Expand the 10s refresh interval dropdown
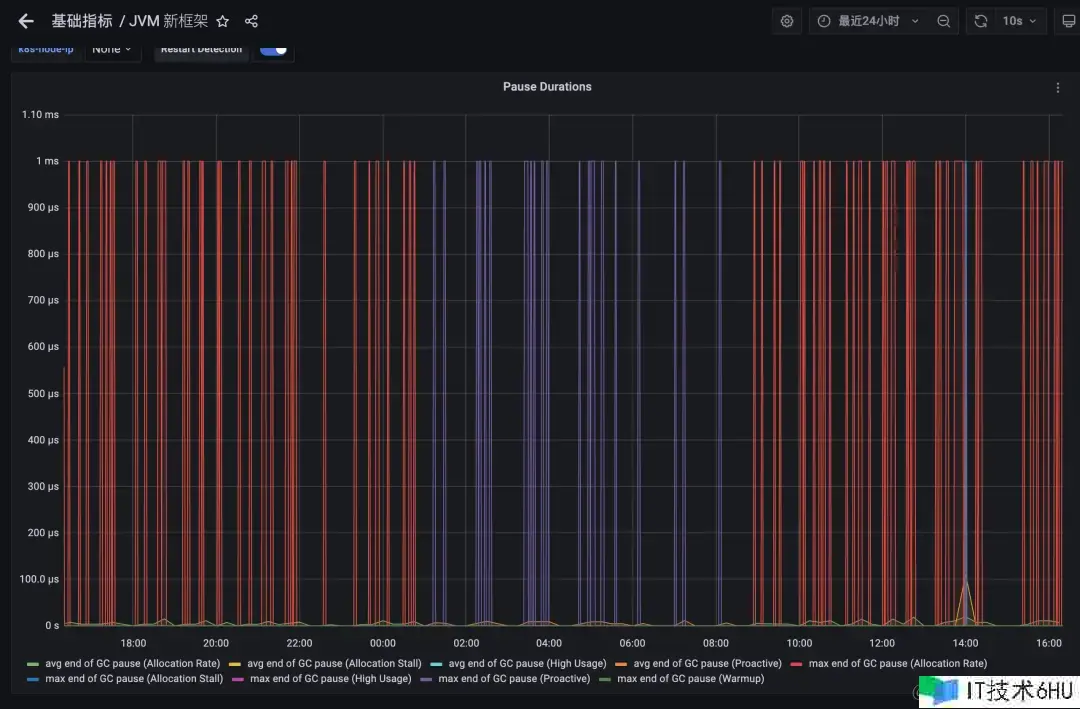Viewport: 1080px width, 709px height. [1020, 21]
